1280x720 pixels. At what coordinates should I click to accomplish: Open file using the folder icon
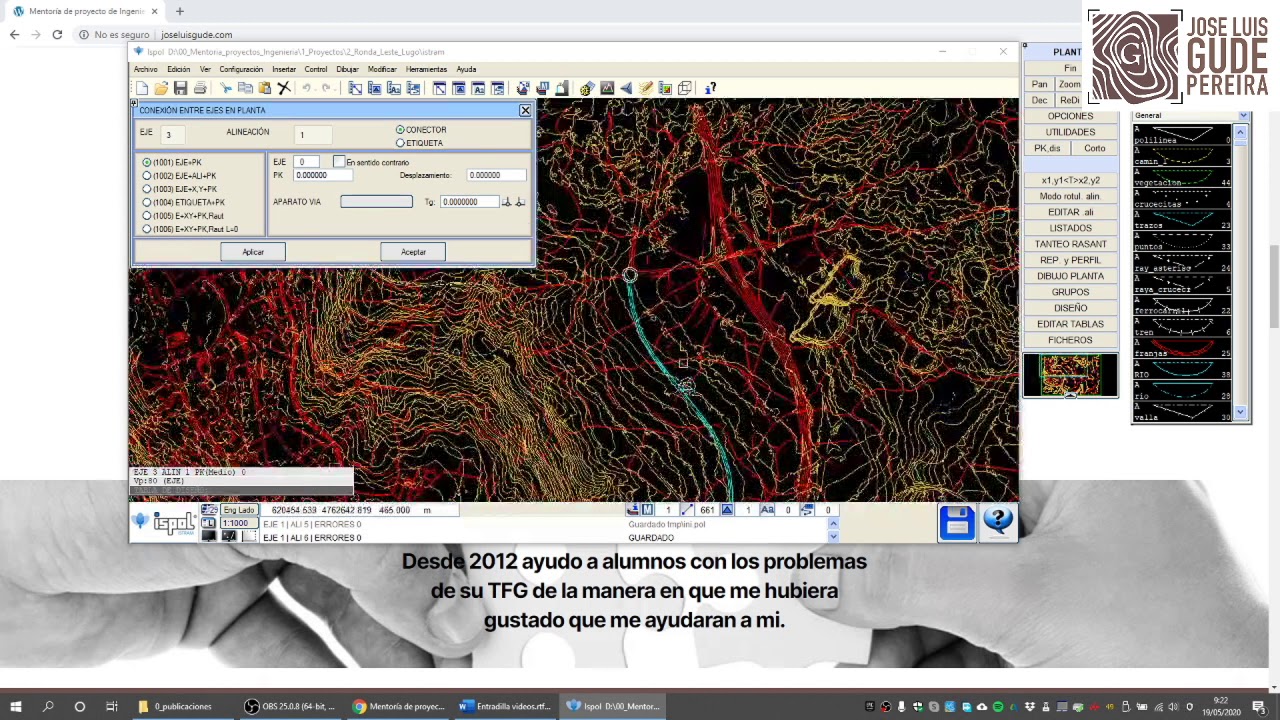161,88
